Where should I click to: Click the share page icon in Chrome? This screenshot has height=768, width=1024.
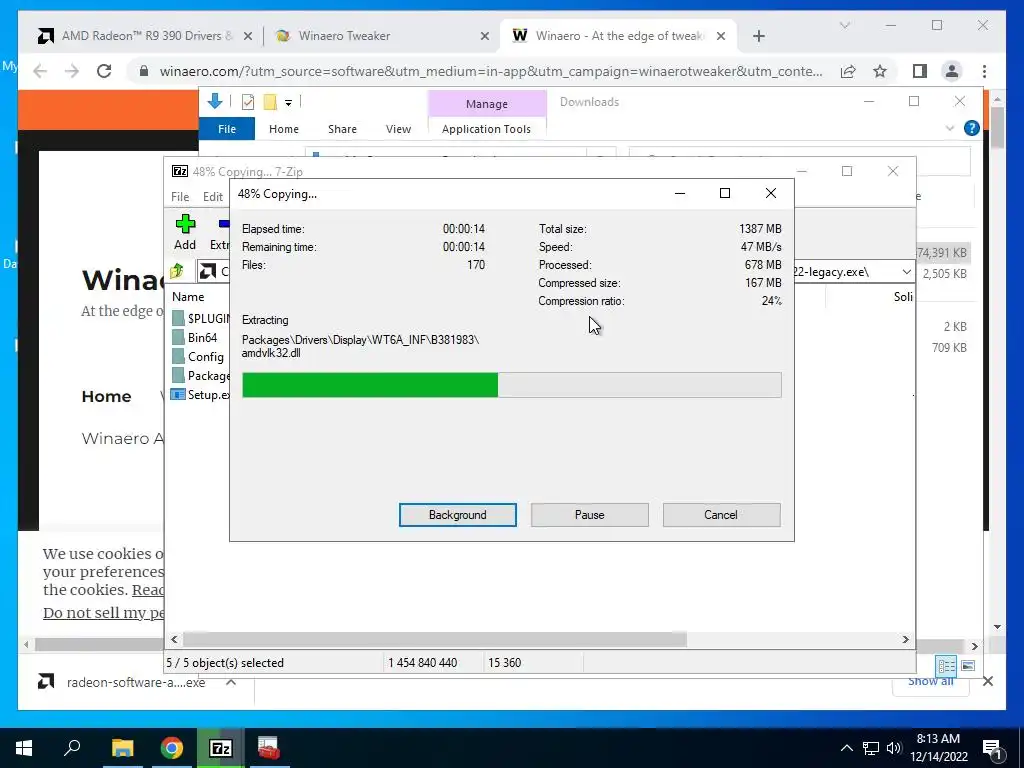848,71
